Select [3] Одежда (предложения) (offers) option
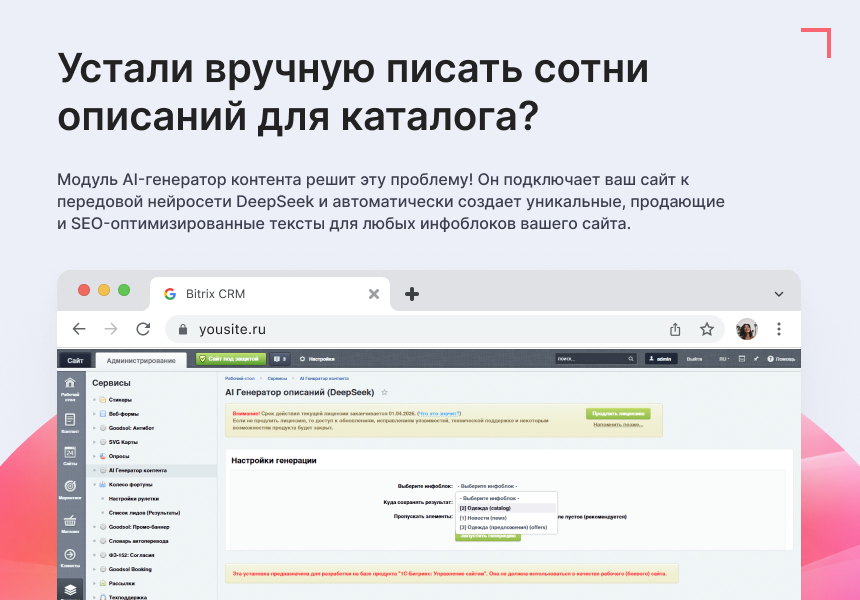The height and width of the screenshot is (600, 860). 507,527
